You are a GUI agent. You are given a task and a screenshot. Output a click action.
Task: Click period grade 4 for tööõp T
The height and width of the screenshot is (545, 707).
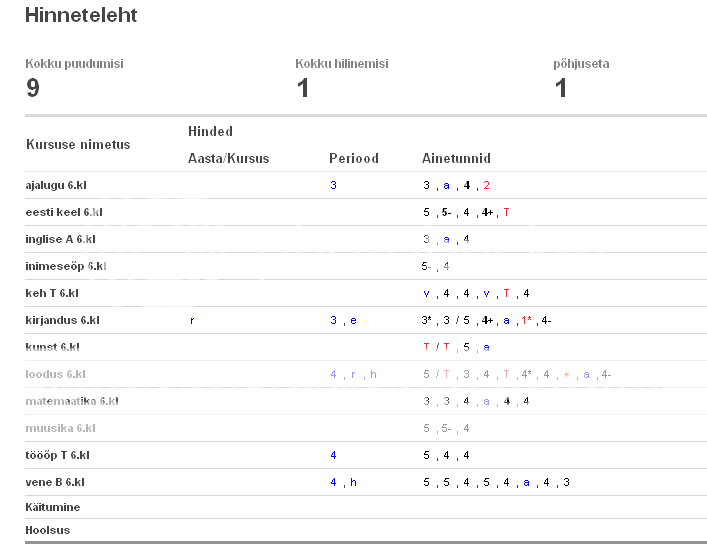click(333, 455)
